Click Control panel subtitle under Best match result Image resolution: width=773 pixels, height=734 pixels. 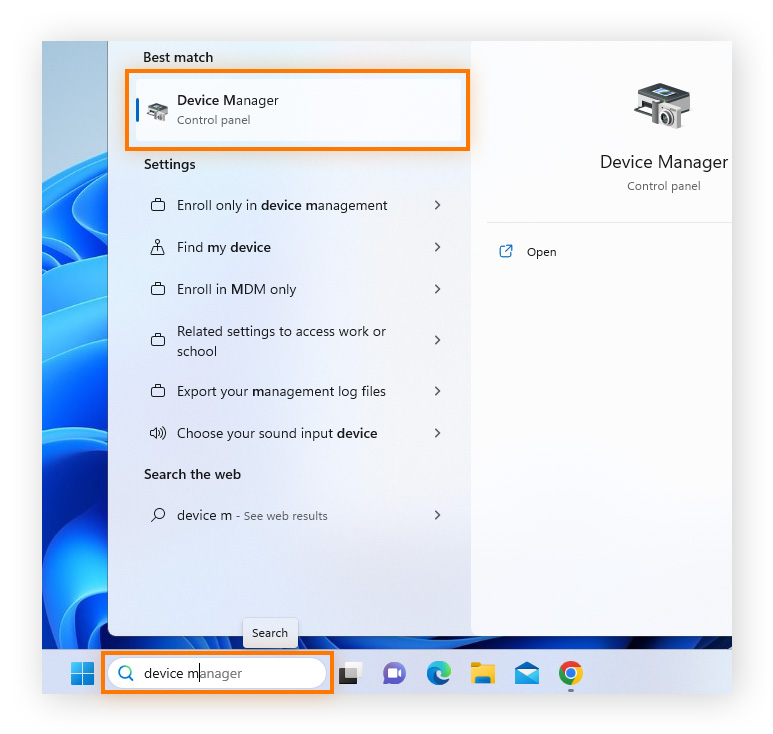pos(213,120)
